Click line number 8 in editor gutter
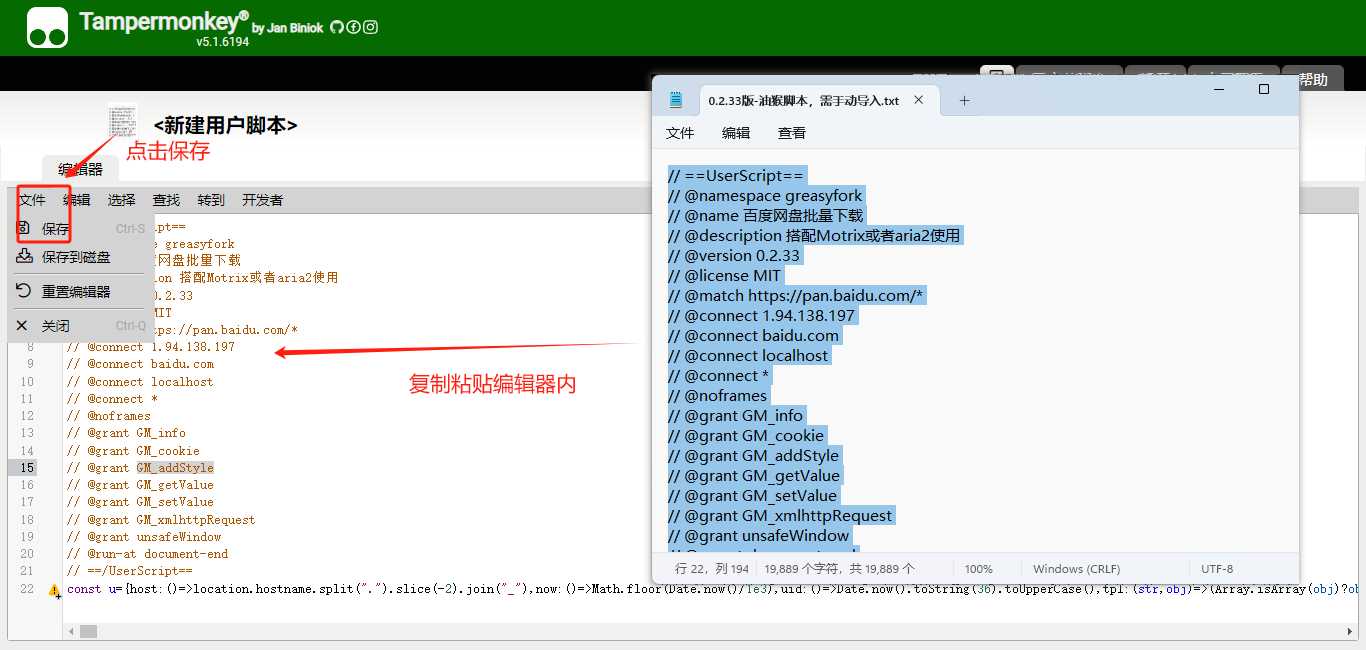This screenshot has width=1366, height=650. 30,347
